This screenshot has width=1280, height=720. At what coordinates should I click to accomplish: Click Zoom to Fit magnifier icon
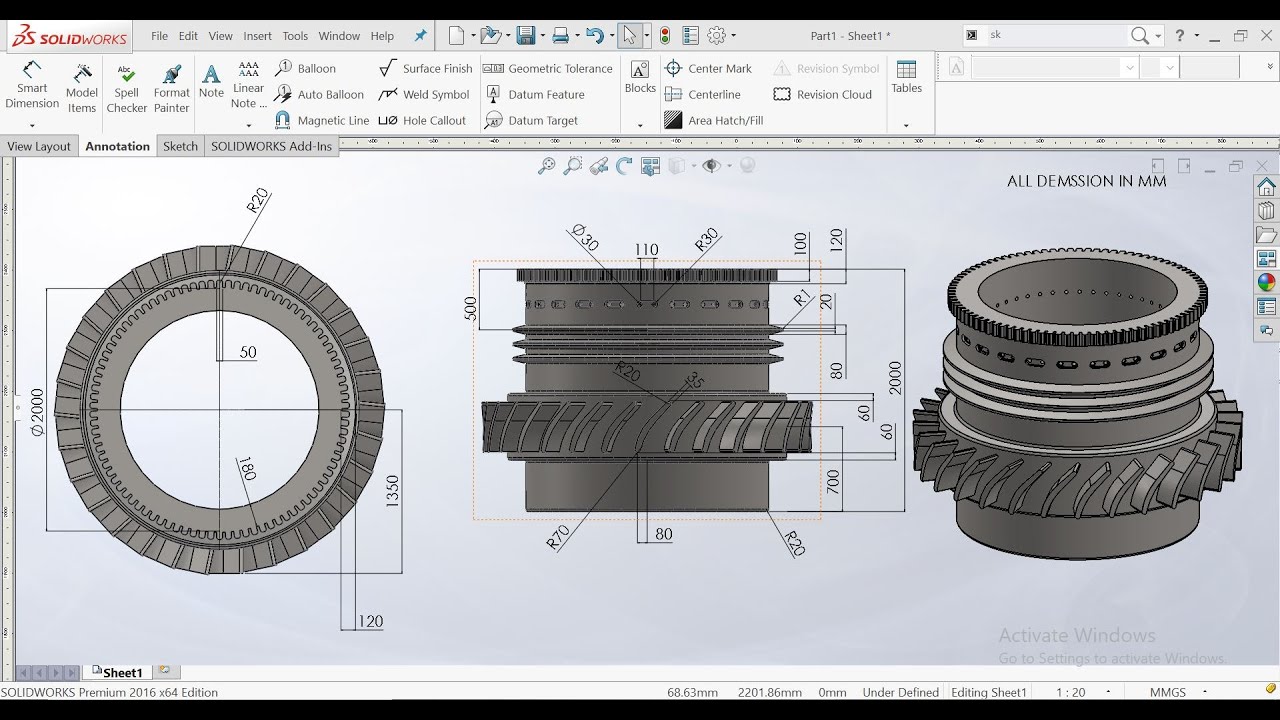546,166
